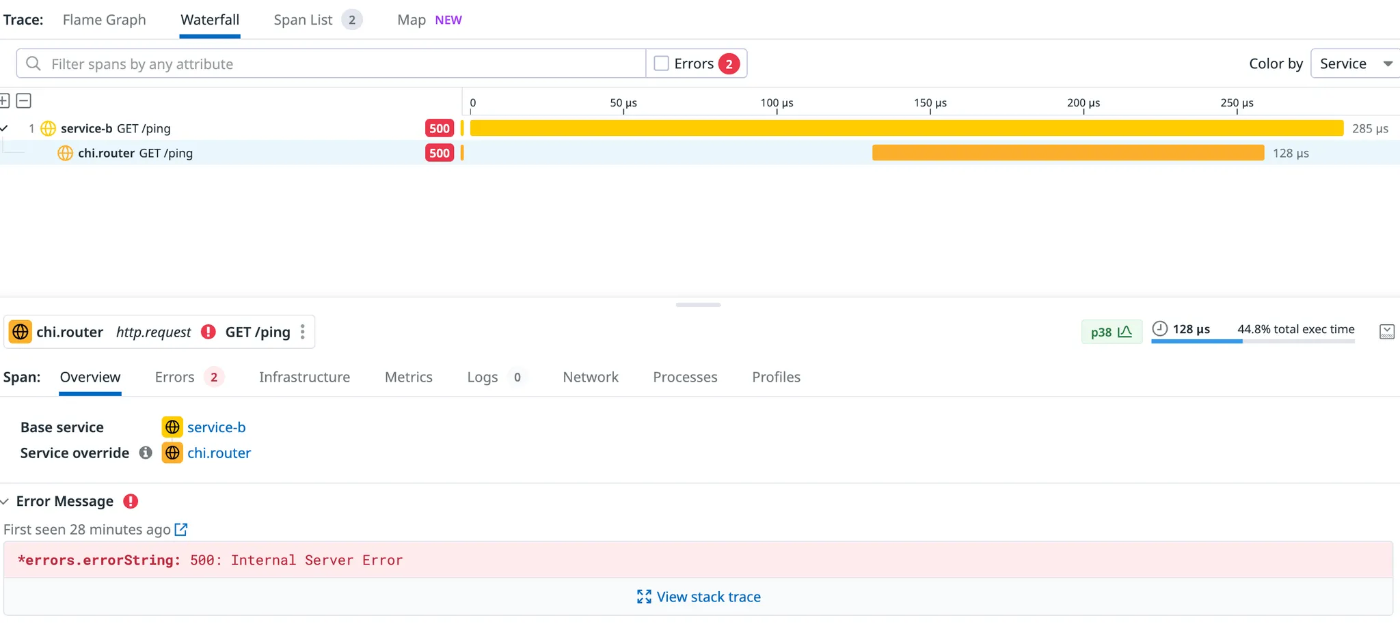Open the Metrics tab
Image resolution: width=1400 pixels, height=626 pixels.
point(408,377)
